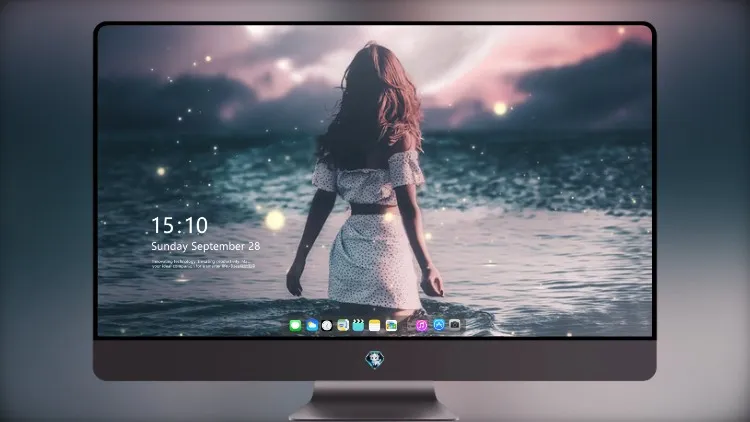Click the date text 'Sunday September 28'
The height and width of the screenshot is (422, 750).
pyautogui.click(x=206, y=246)
